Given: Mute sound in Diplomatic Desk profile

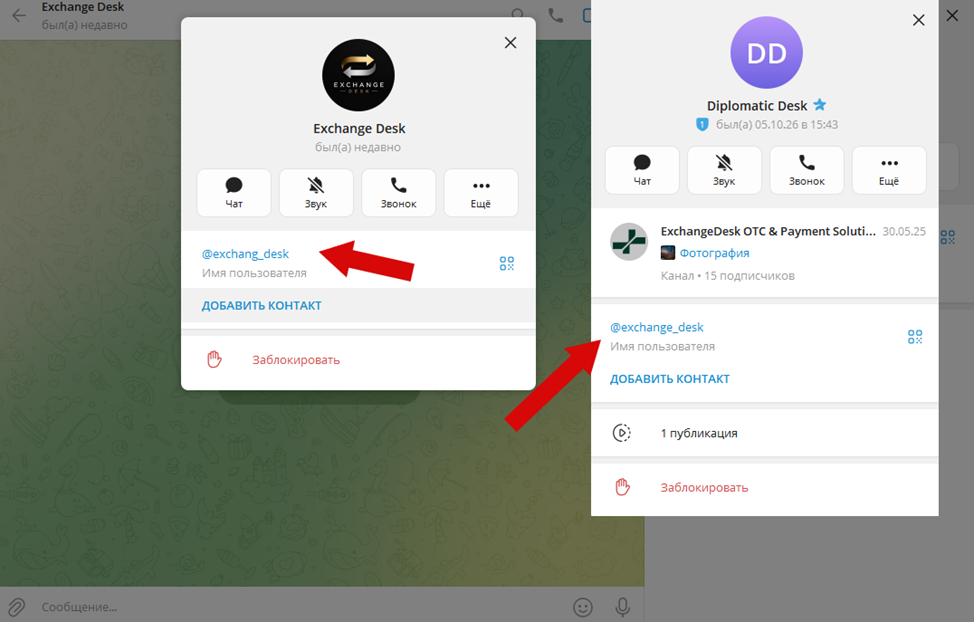Looking at the screenshot, I should coord(724,170).
